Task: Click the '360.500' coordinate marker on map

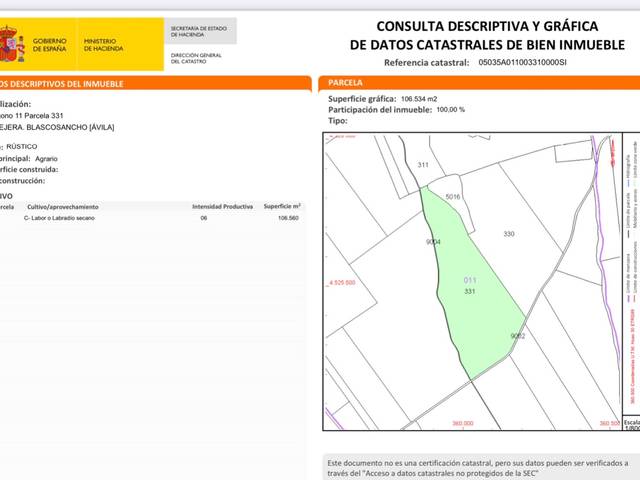Action: pos(610,423)
